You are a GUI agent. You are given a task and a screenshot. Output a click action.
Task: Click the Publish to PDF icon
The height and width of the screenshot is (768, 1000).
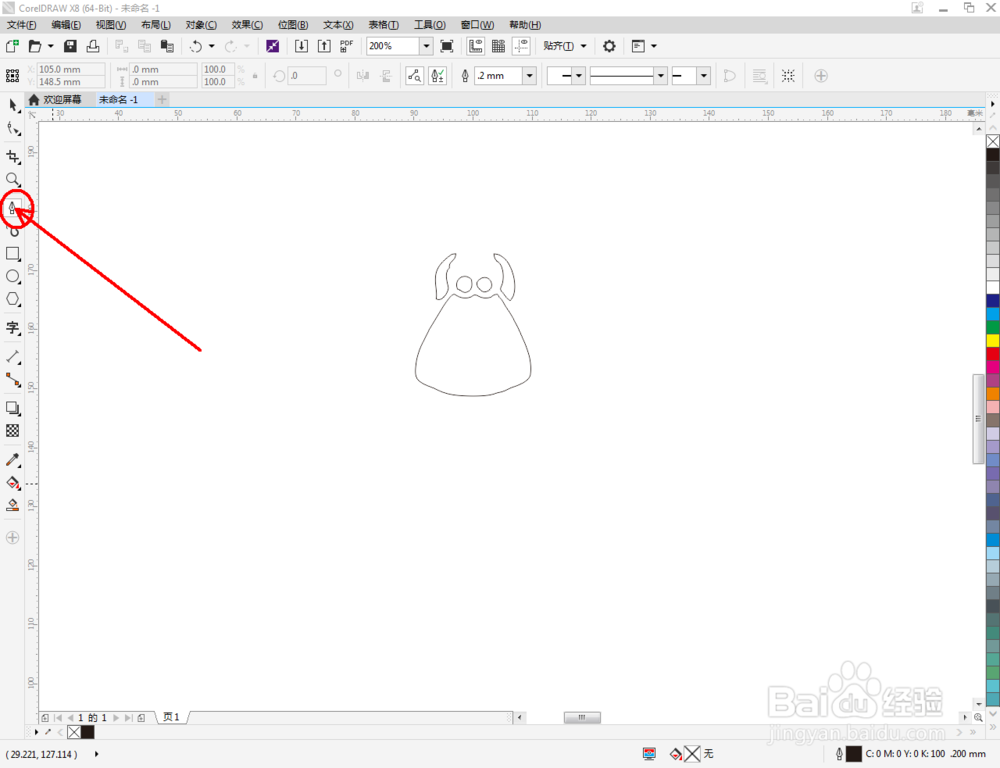click(x=346, y=46)
